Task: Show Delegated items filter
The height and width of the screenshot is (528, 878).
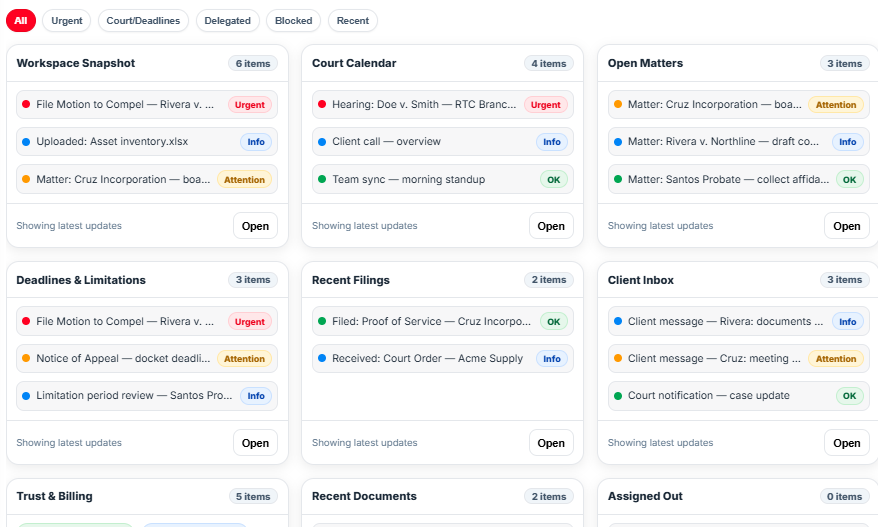Action: [227, 20]
